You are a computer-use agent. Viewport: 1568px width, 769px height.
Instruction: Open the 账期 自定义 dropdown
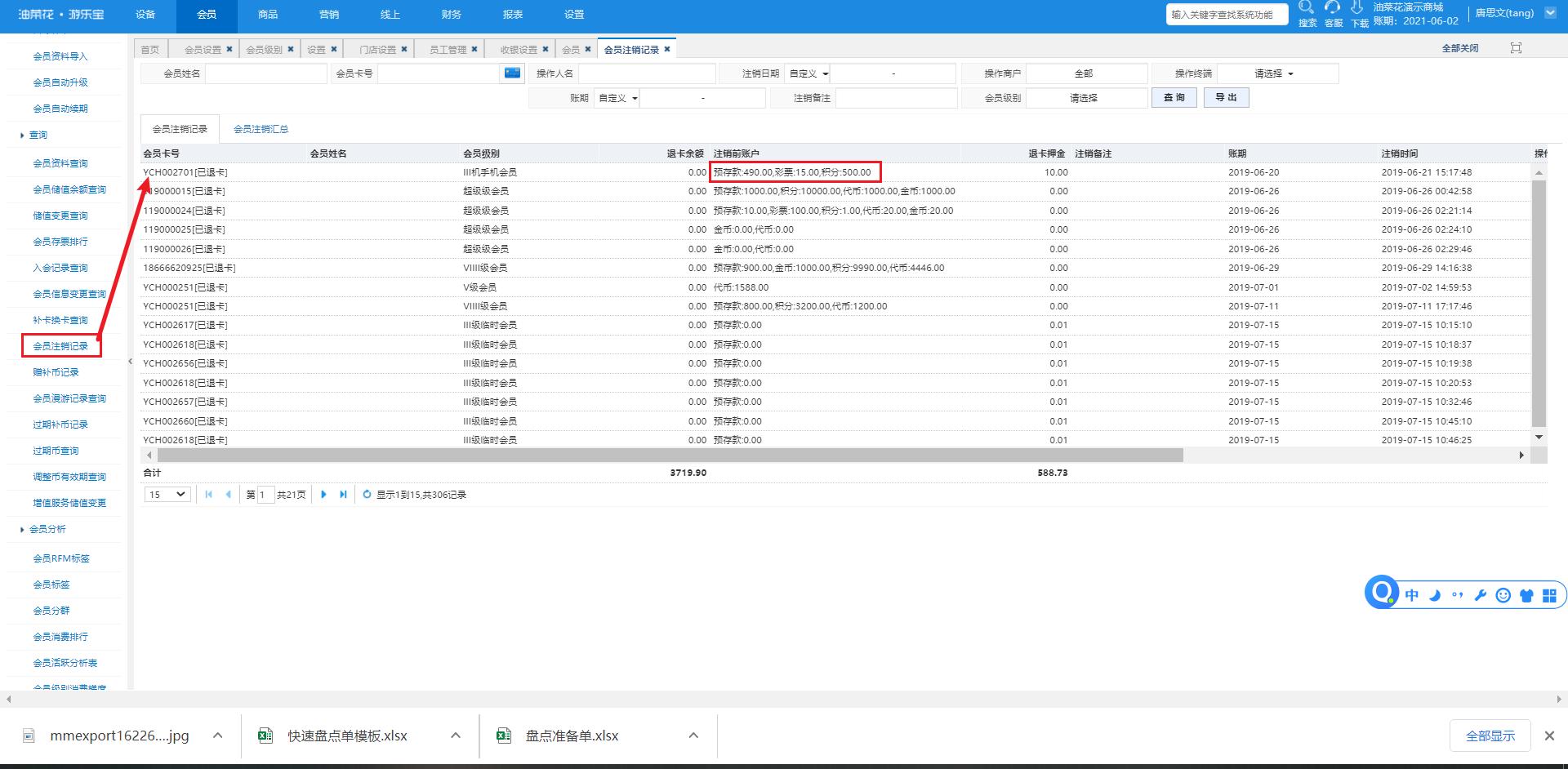[617, 98]
